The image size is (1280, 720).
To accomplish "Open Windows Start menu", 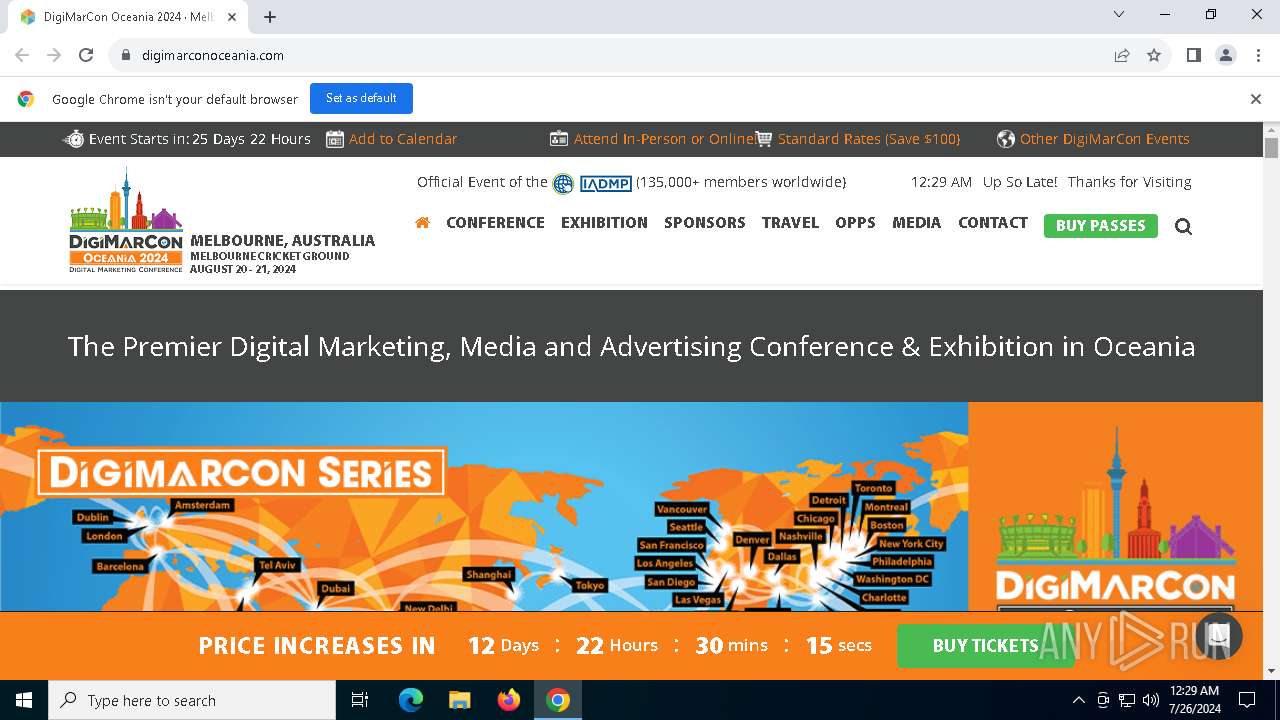I will (x=24, y=700).
